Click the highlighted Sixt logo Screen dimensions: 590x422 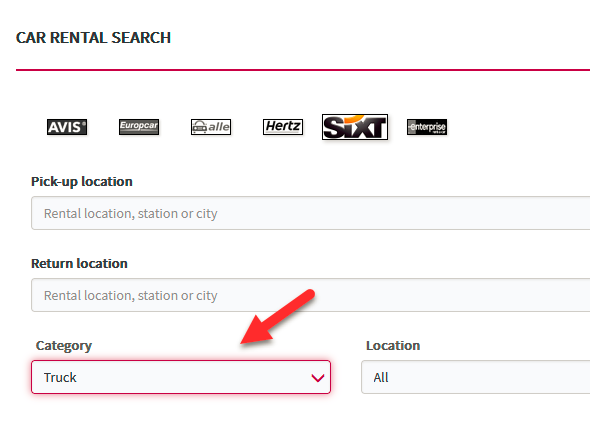[x=355, y=127]
